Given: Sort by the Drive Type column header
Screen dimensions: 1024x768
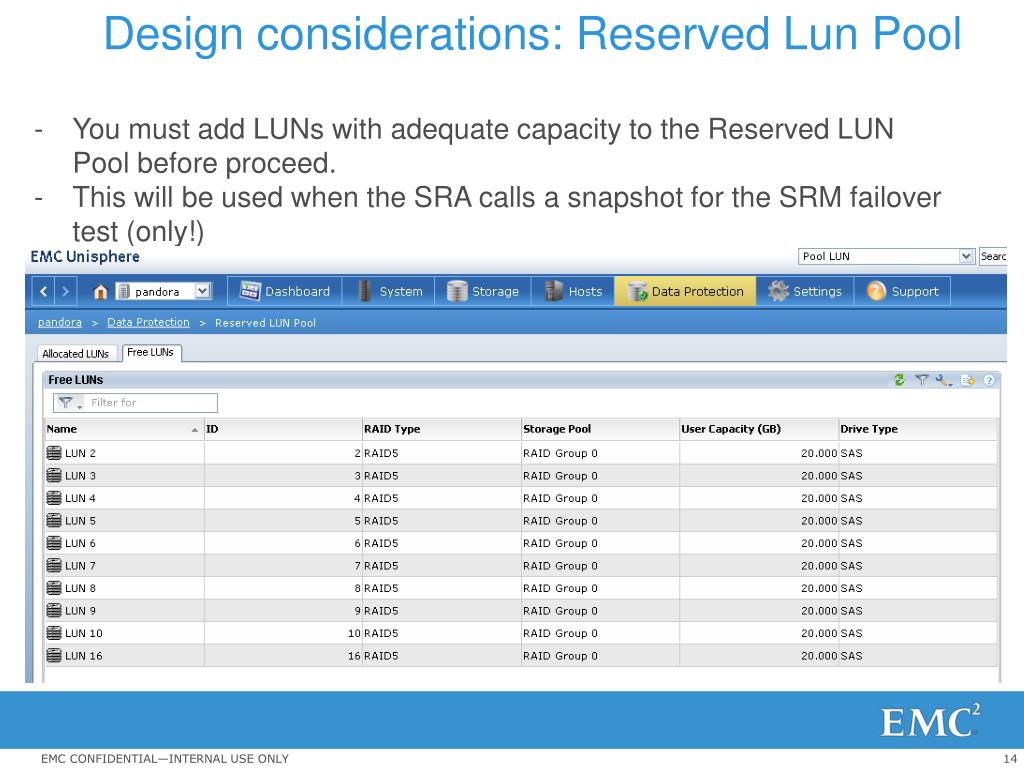Looking at the screenshot, I should tap(918, 429).
